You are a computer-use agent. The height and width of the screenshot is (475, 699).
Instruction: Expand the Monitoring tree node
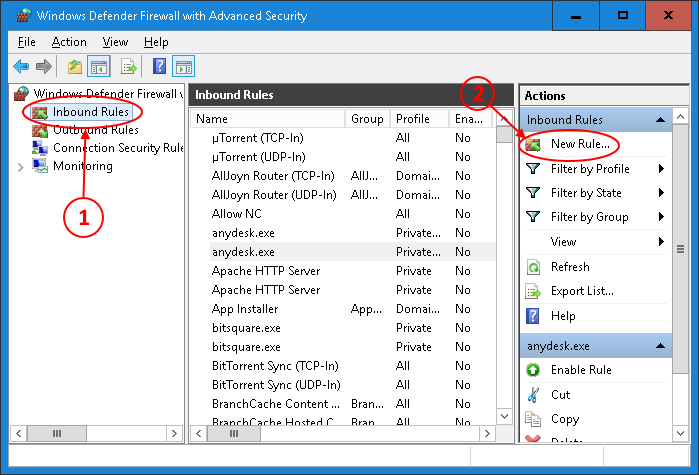[21, 166]
